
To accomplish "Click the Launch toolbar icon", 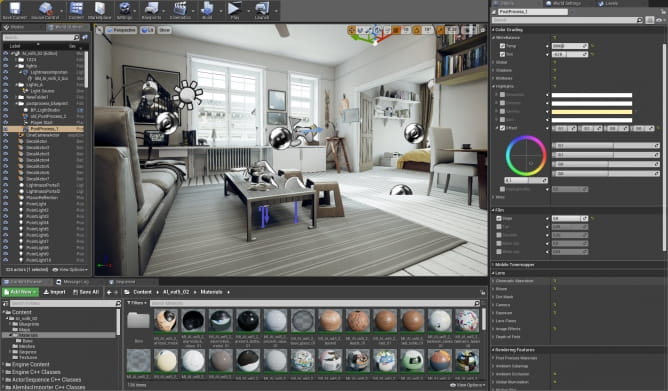I will pyautogui.click(x=262, y=9).
